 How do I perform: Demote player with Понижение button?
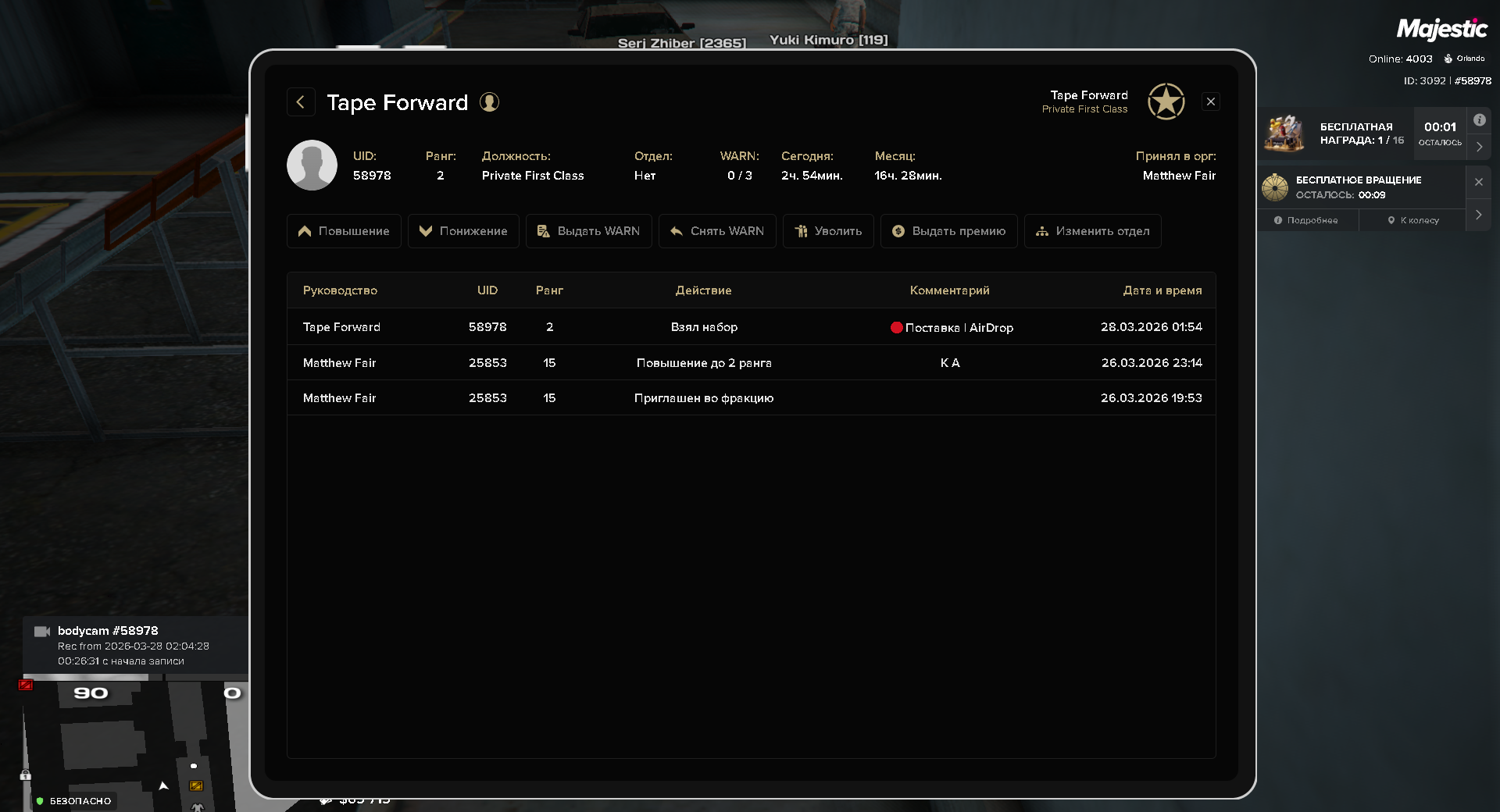[x=463, y=231]
